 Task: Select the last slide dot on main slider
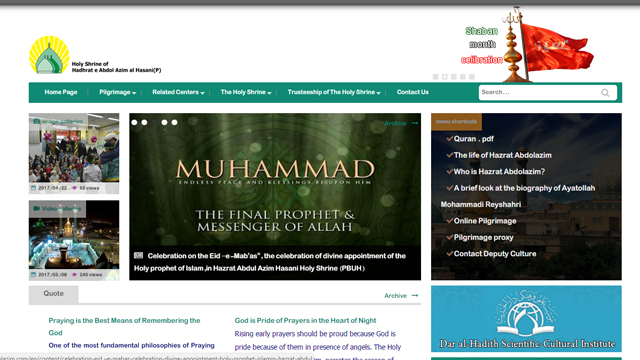(x=174, y=122)
